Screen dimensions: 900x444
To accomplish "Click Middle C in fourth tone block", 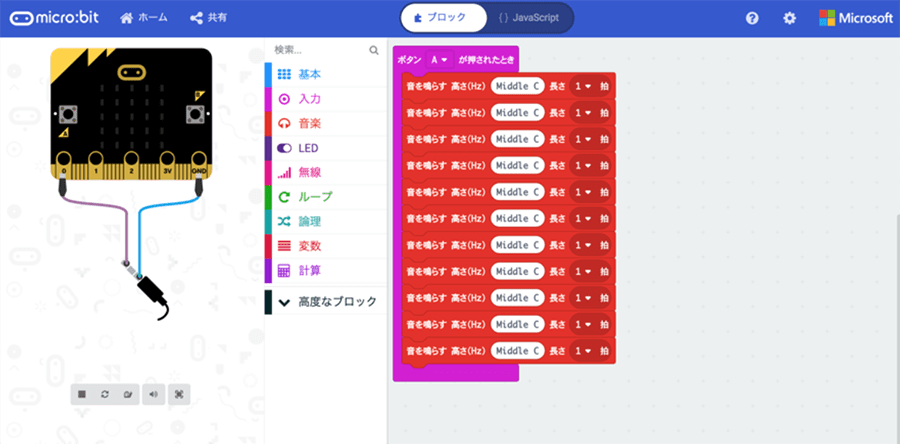I will pos(517,165).
